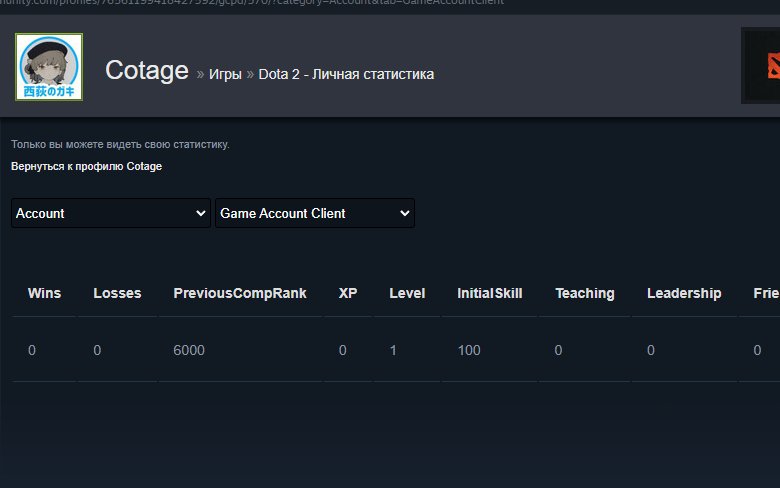Select the 6000 PreviousCompRank value
The height and width of the screenshot is (488, 780).
coord(189,350)
